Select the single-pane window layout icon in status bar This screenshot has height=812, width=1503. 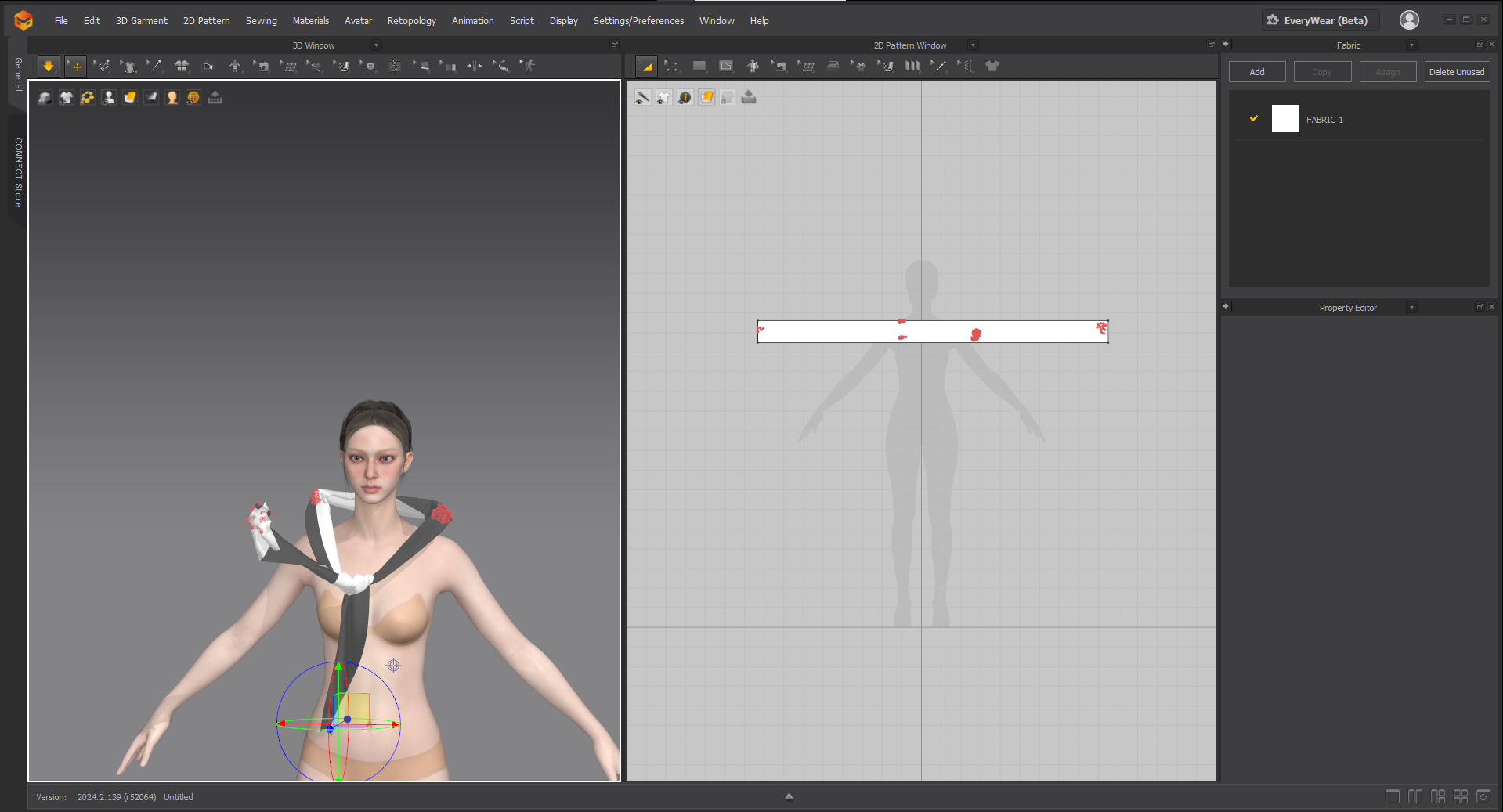point(1393,796)
